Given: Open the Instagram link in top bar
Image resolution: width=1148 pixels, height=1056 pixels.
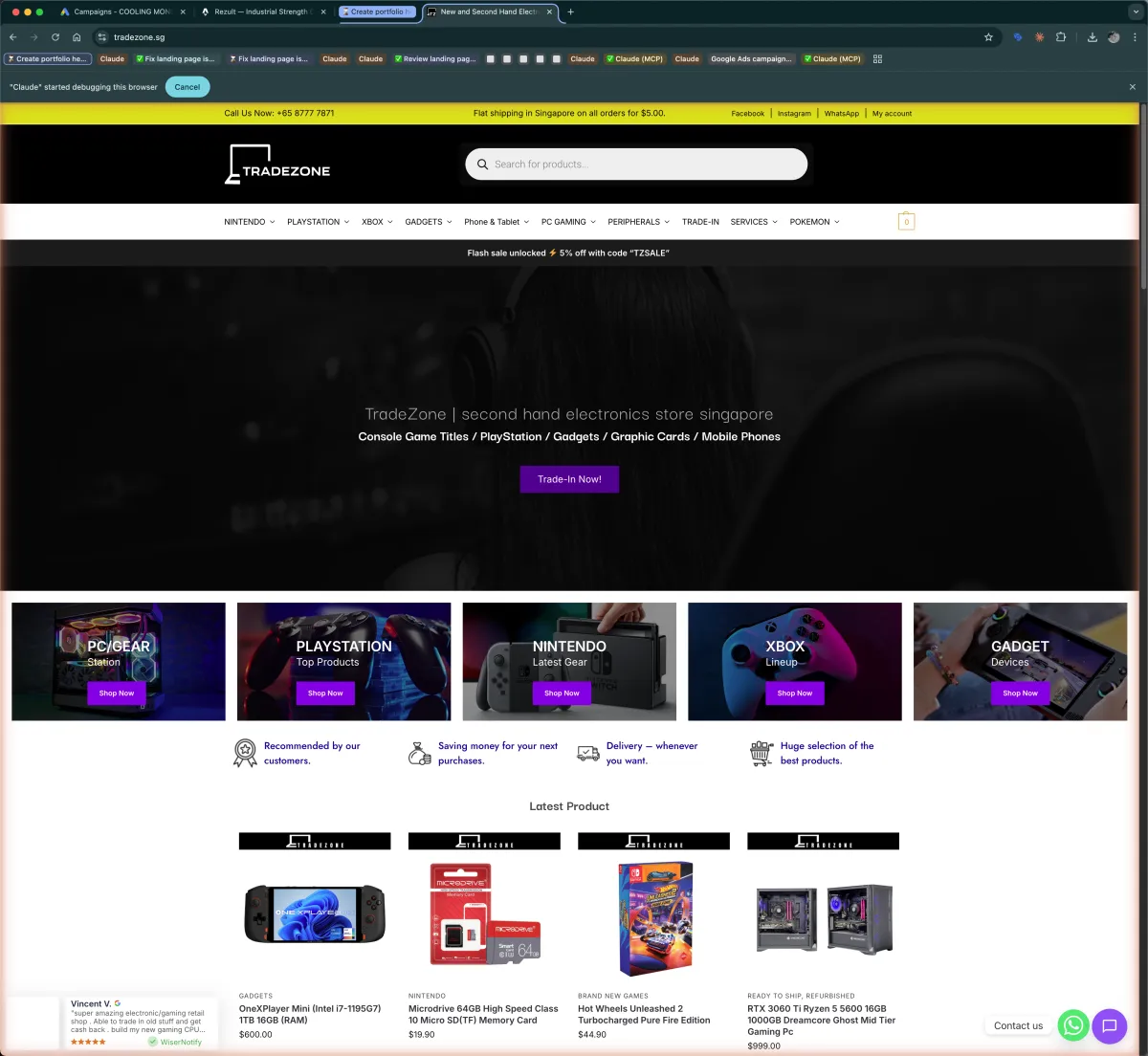Looking at the screenshot, I should 794,114.
